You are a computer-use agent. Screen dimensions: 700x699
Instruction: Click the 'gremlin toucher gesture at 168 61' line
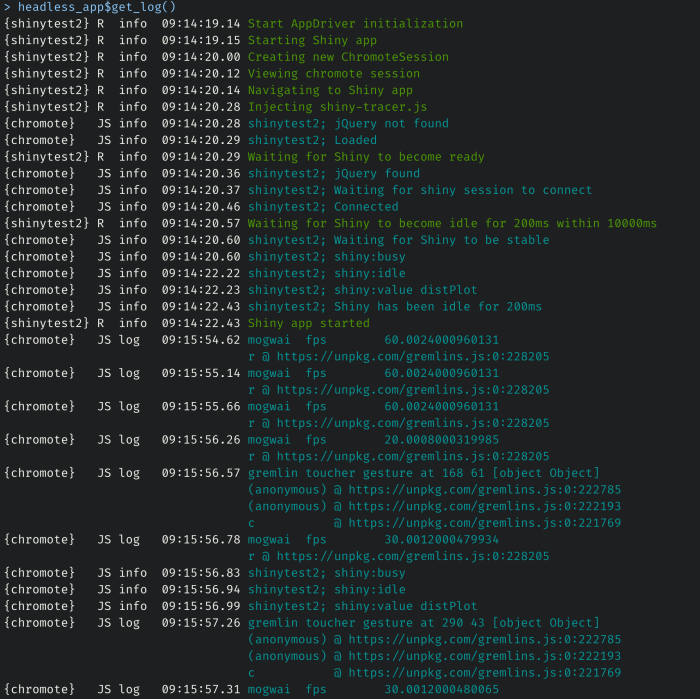[423, 473]
